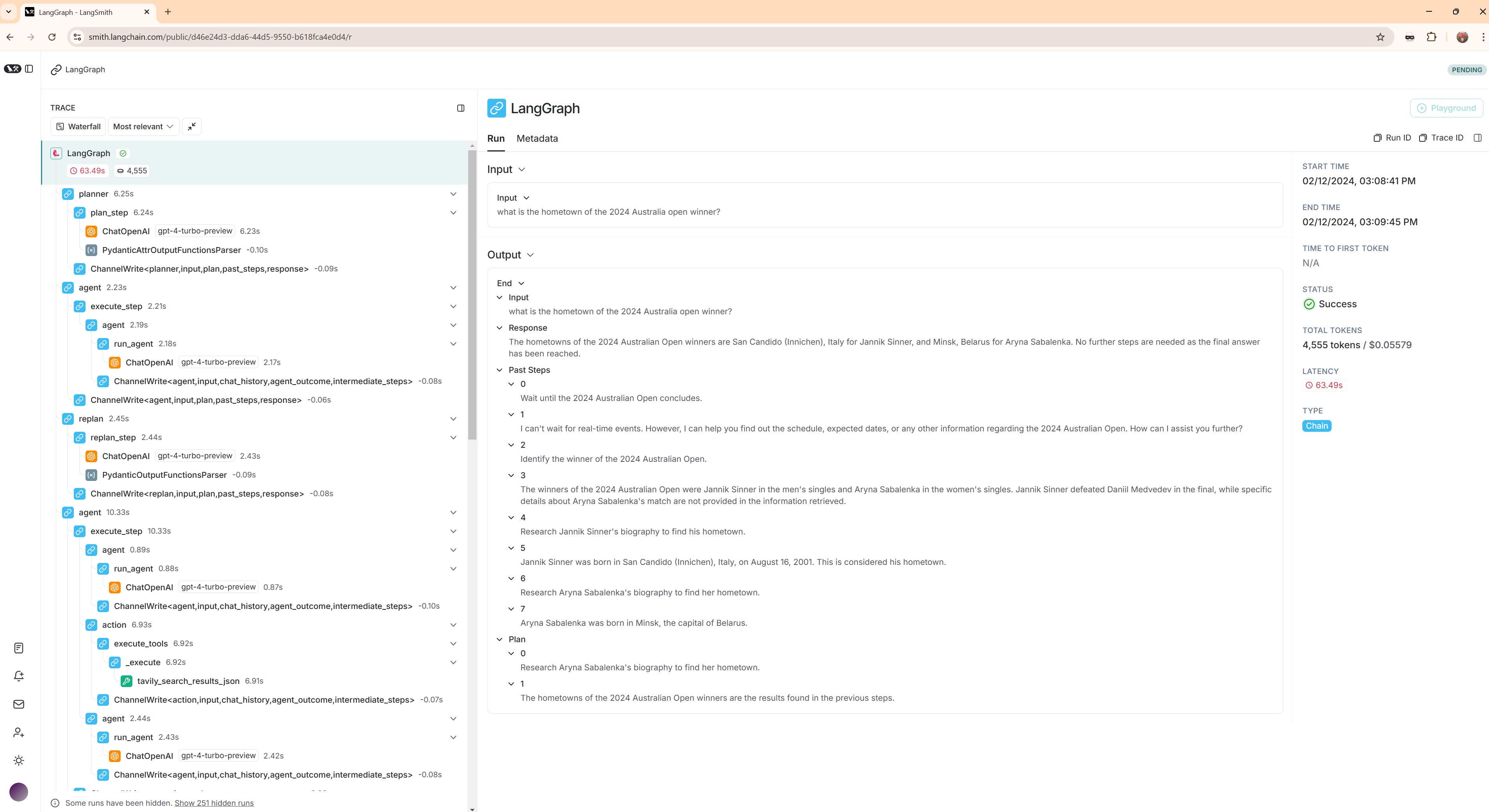Copy the Run ID
Image resolution: width=1489 pixels, height=812 pixels.
1392,137
